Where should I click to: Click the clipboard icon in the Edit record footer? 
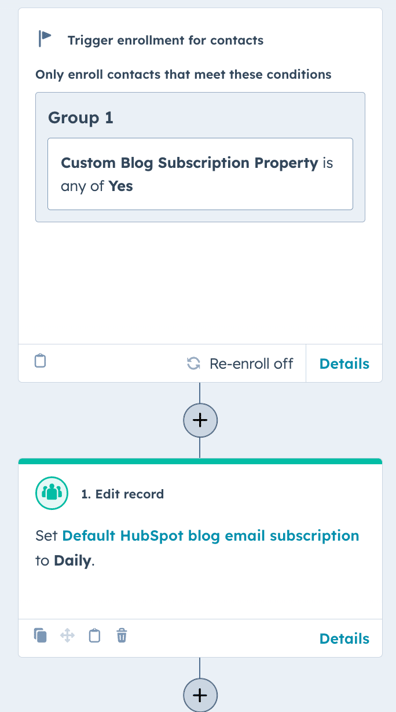point(94,635)
